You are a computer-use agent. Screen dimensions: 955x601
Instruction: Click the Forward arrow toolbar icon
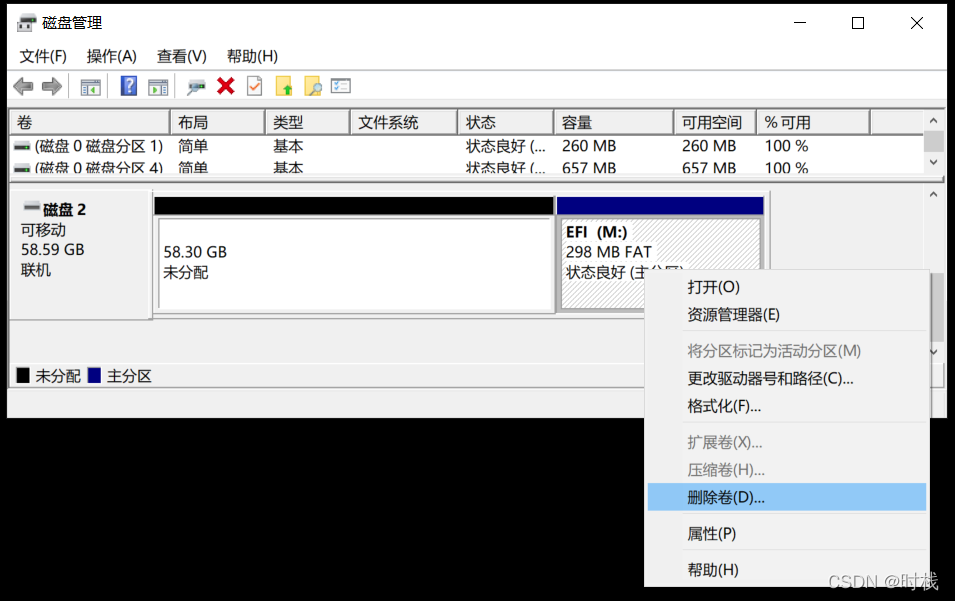pyautogui.click(x=52, y=86)
